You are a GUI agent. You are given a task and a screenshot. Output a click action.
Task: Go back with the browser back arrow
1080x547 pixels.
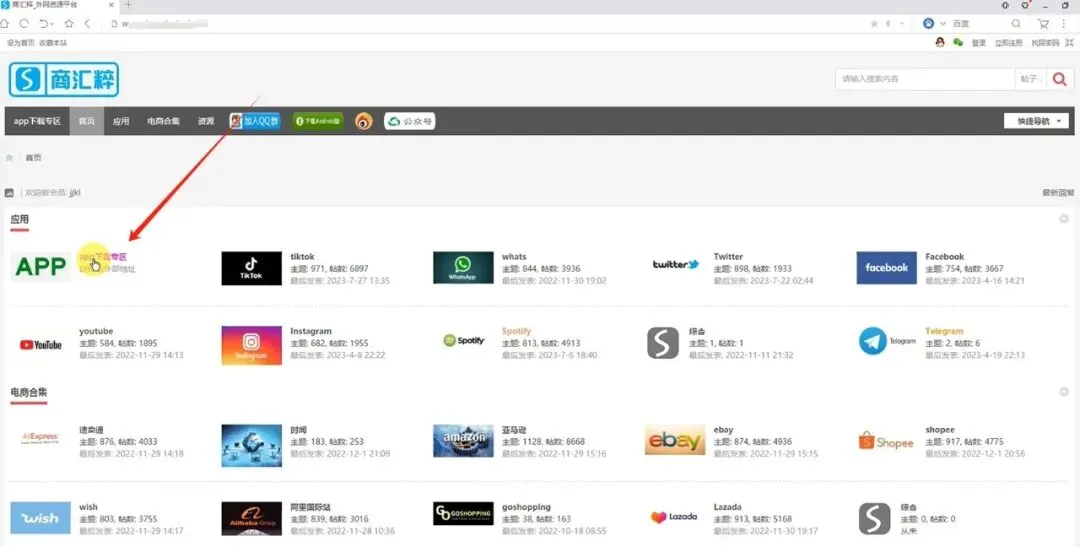point(87,23)
